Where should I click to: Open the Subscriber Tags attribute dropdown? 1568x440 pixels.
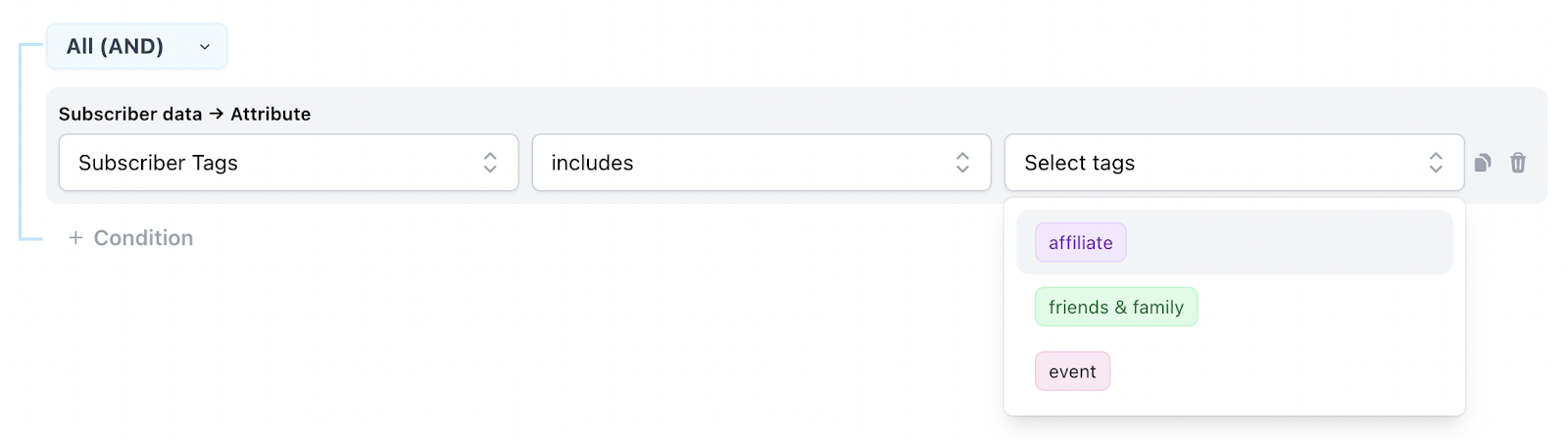288,163
